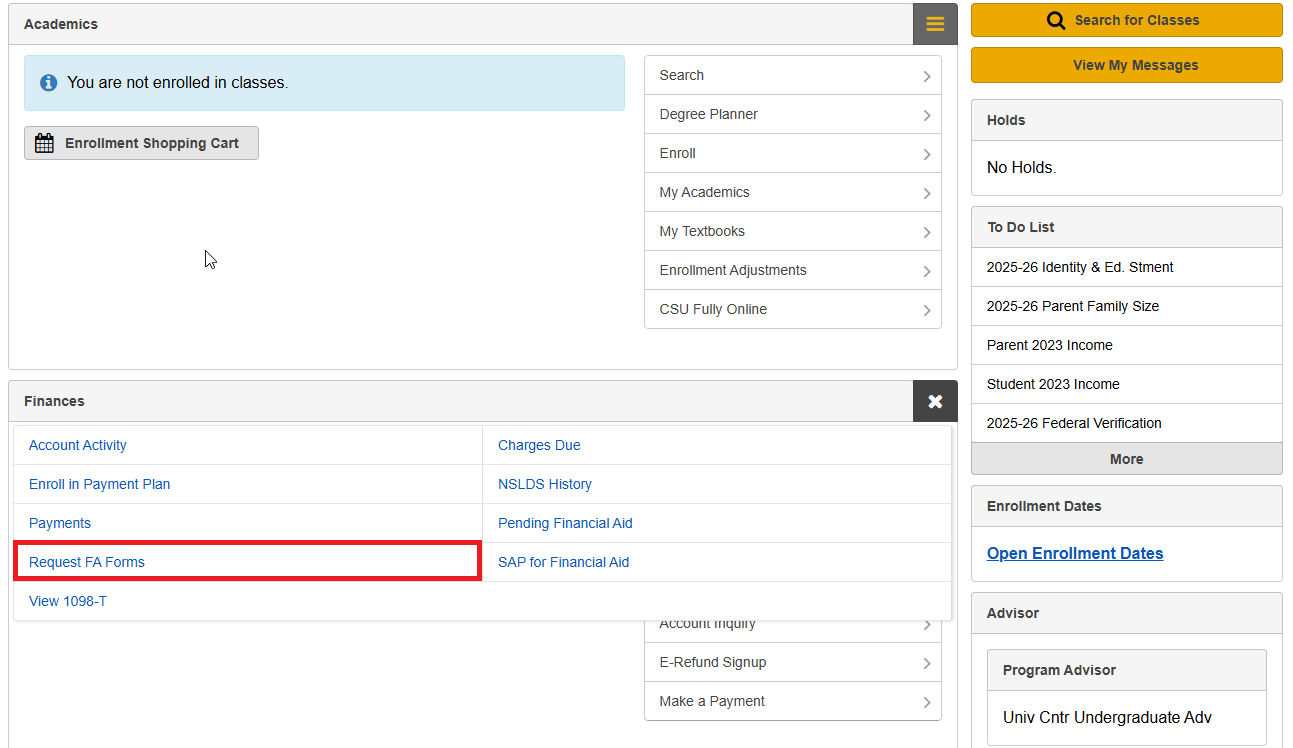Image resolution: width=1293 pixels, height=748 pixels.
Task: Open the CSU Fully Online menu entry
Action: pos(713,309)
